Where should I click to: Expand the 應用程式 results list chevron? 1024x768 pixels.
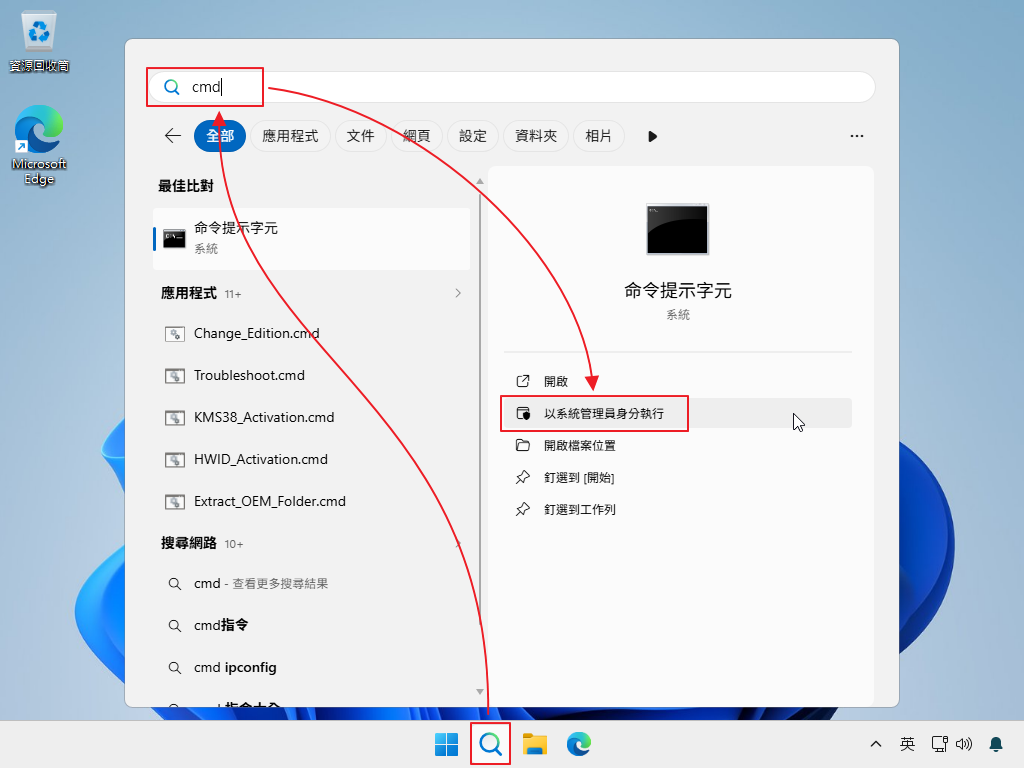458,293
